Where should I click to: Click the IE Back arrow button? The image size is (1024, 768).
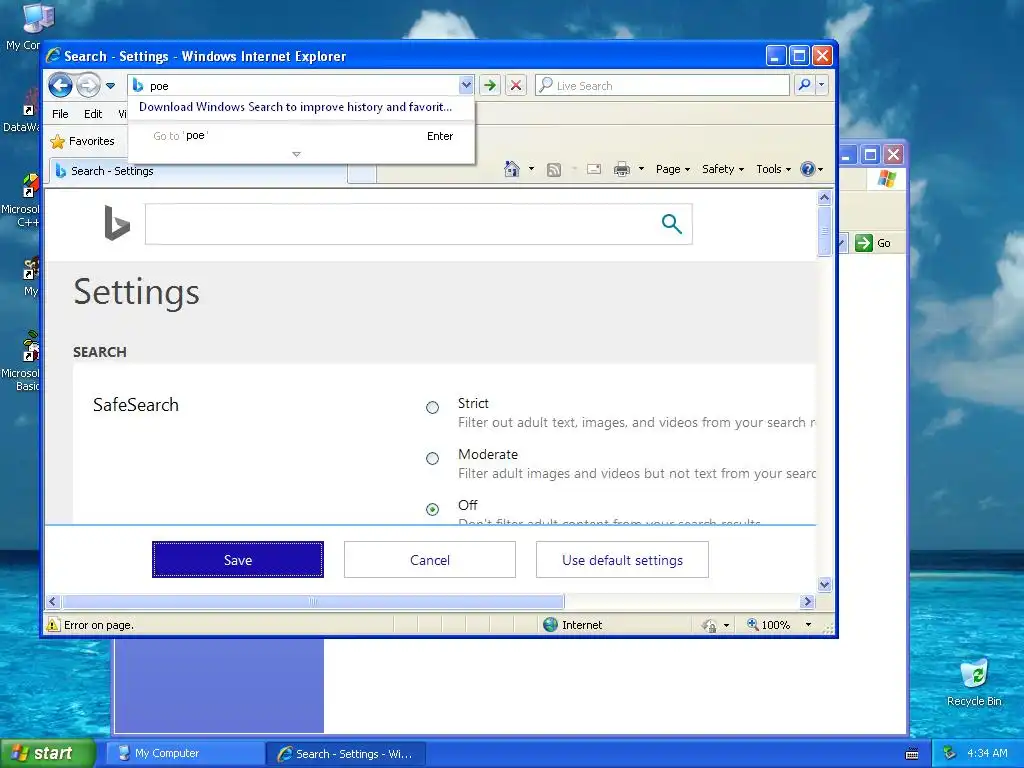[60, 85]
